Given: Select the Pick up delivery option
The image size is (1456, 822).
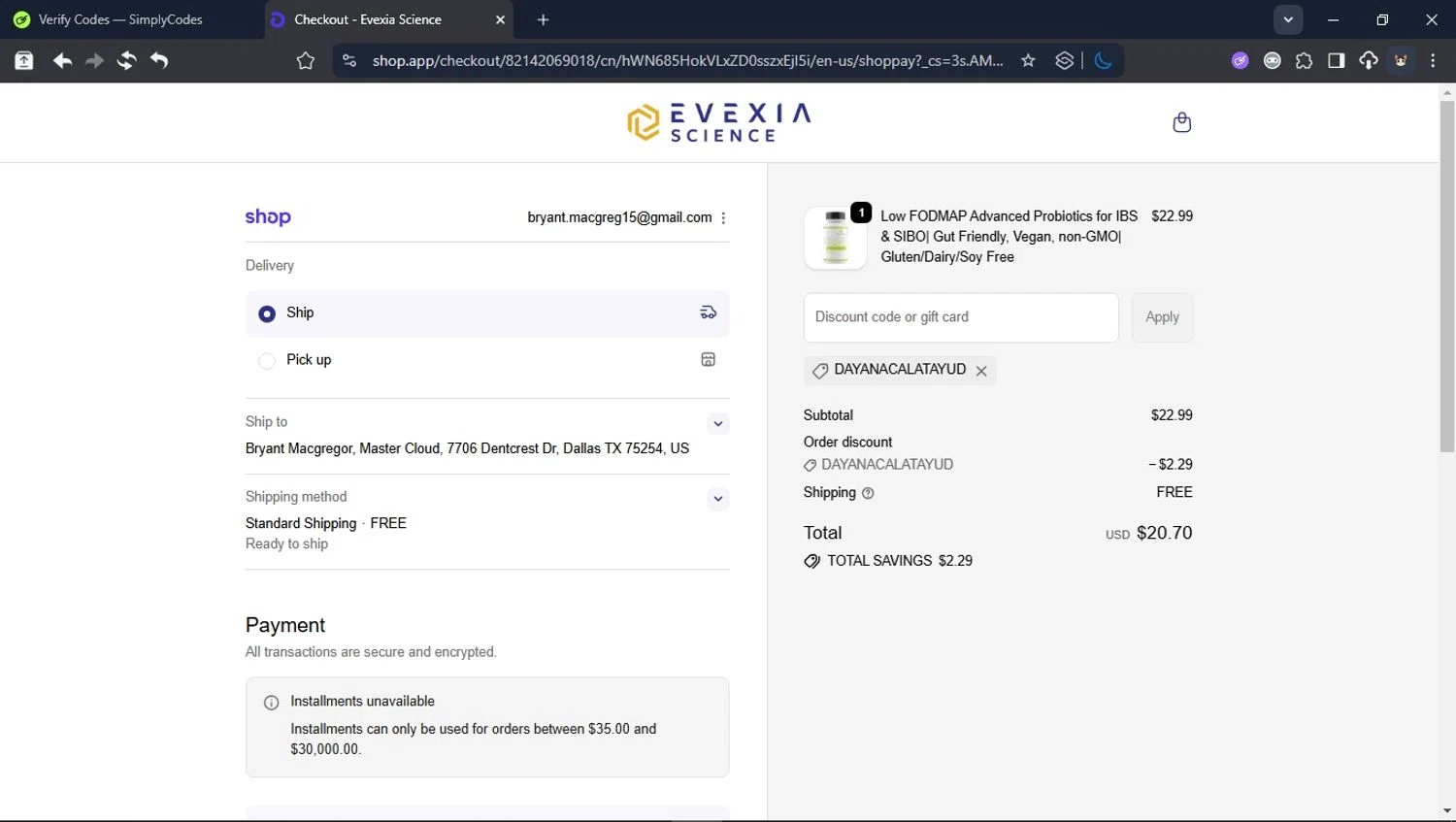Looking at the screenshot, I should pyautogui.click(x=487, y=360).
